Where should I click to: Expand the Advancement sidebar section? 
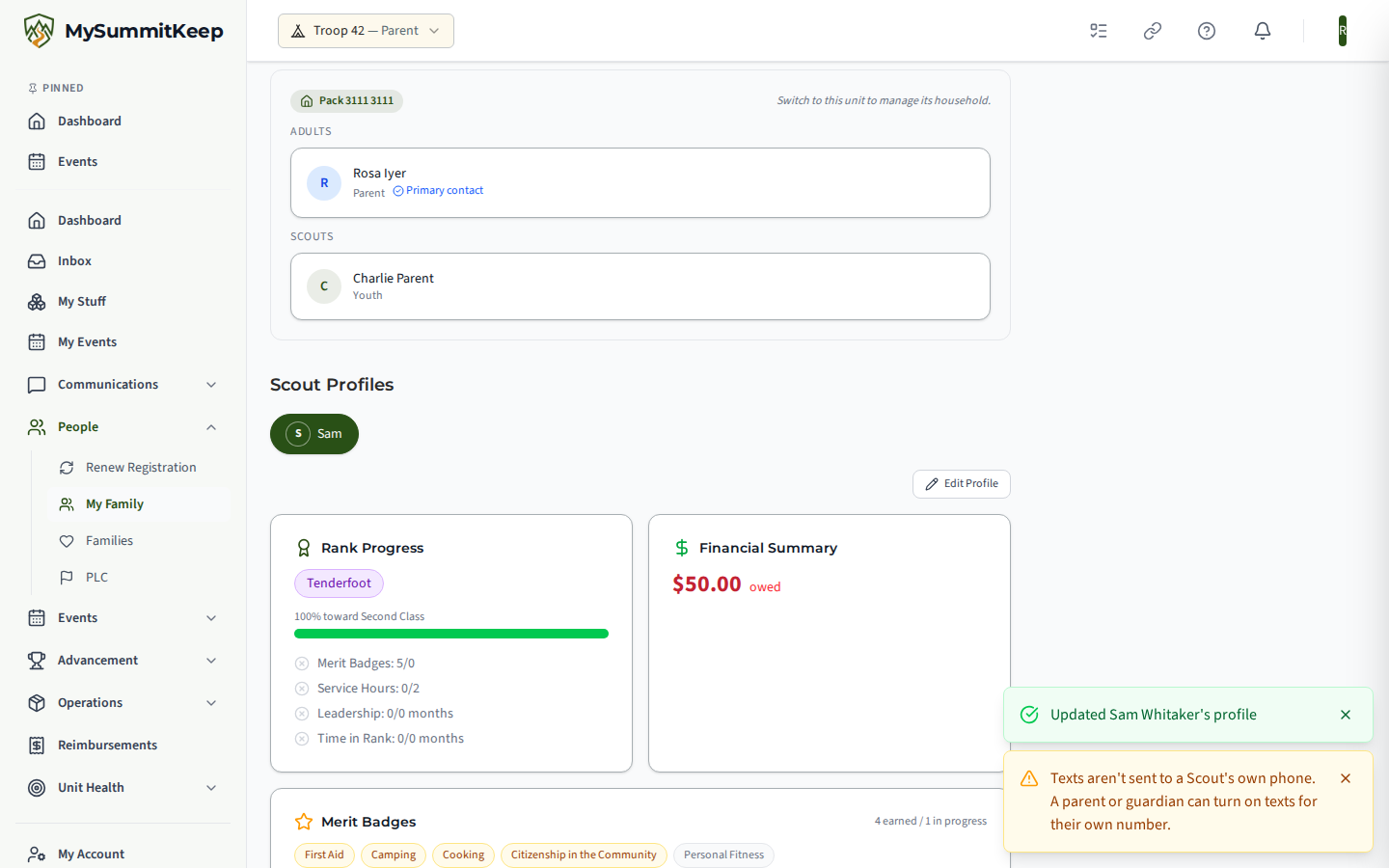point(123,661)
